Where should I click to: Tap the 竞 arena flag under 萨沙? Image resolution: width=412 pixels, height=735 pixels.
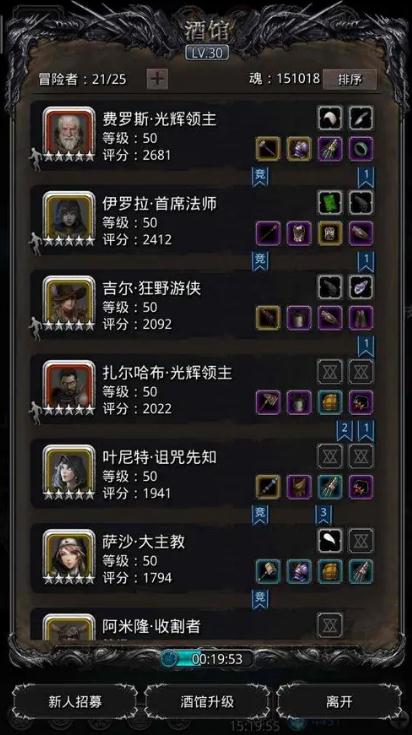260,599
